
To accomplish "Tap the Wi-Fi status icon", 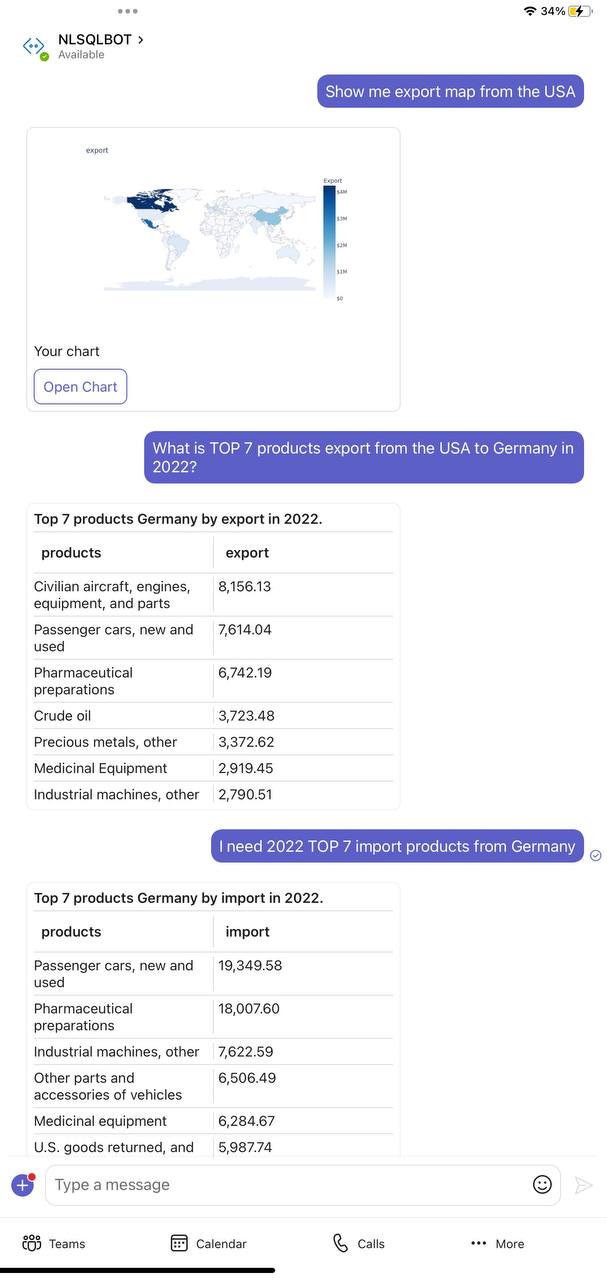I will point(529,11).
